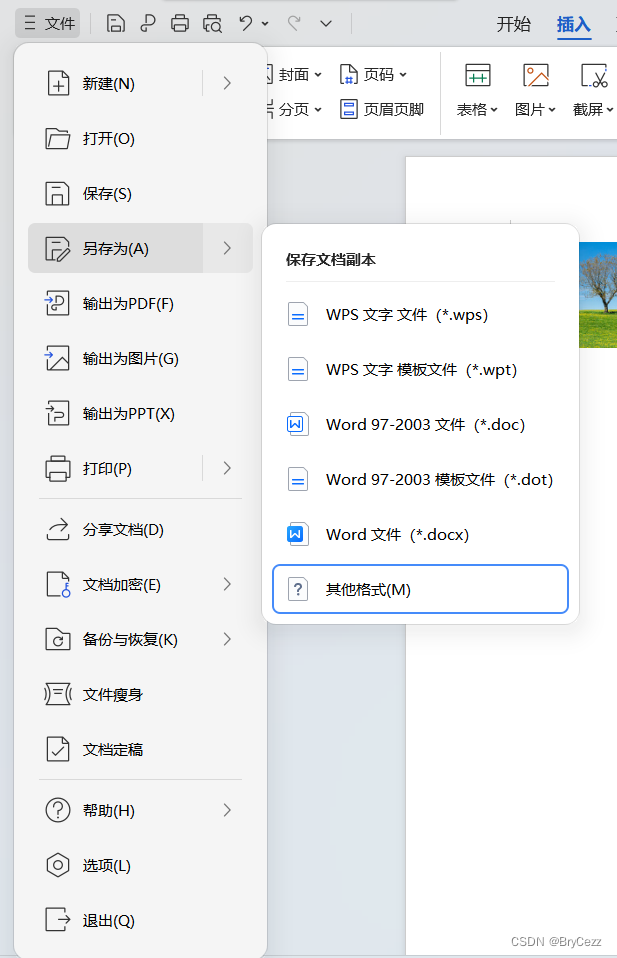The image size is (617, 958).
Task: Open 文档加密(E) entry
Action: click(x=141, y=585)
